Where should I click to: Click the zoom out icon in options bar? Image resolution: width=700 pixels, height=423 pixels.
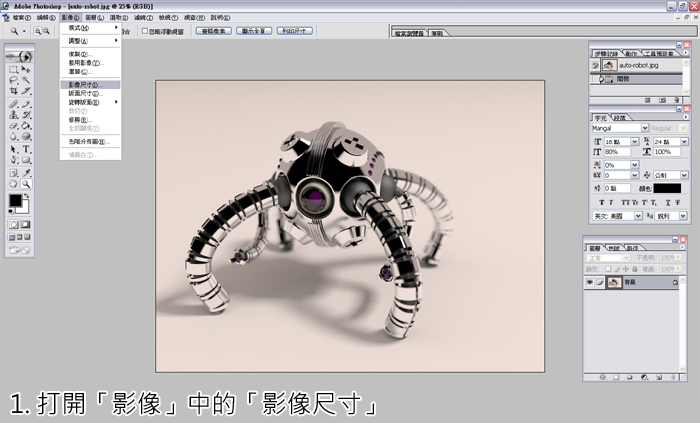click(46, 31)
